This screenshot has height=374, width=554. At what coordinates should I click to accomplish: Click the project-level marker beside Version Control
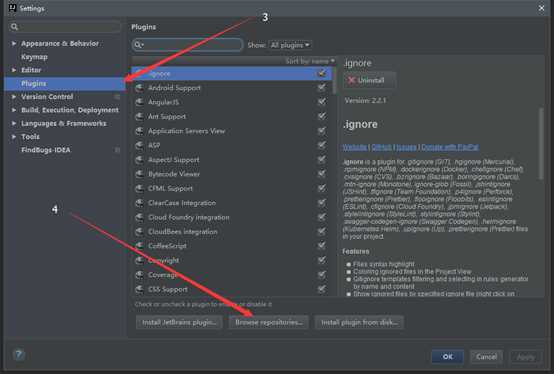tap(117, 96)
